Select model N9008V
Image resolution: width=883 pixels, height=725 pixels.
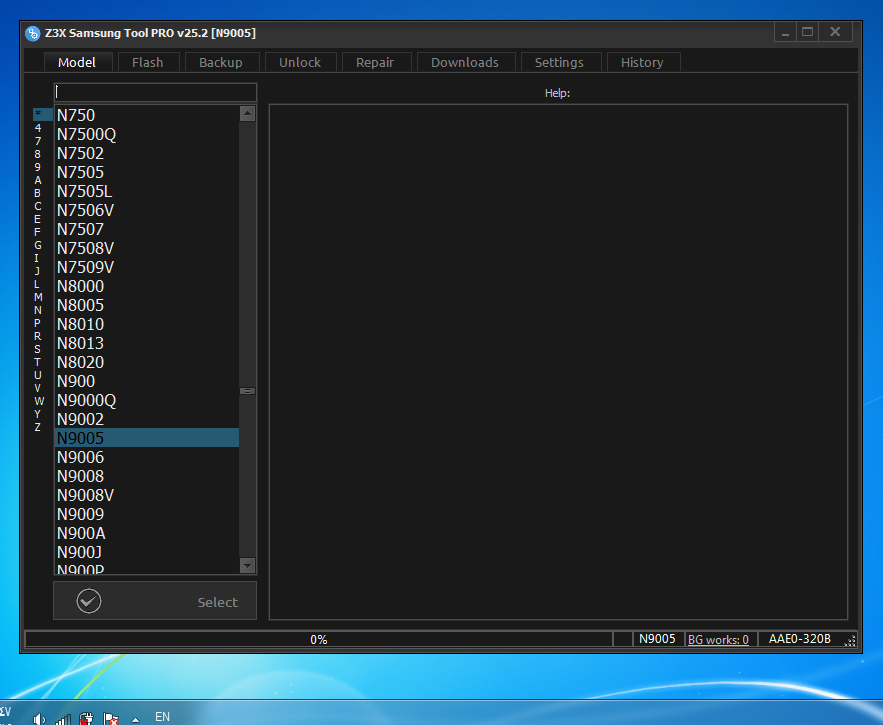pyautogui.click(x=147, y=496)
